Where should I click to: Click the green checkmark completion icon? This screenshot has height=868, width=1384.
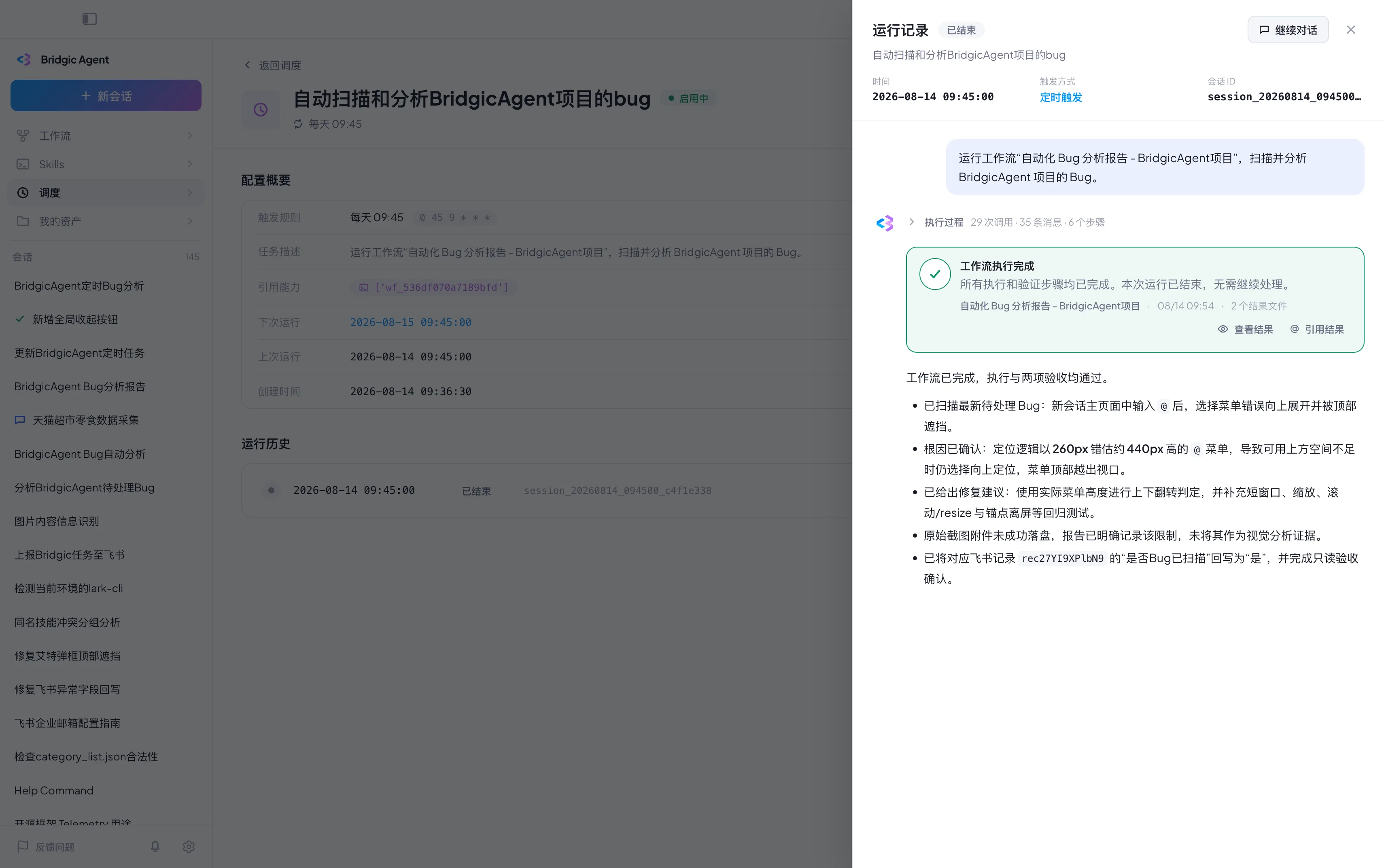coord(935,274)
